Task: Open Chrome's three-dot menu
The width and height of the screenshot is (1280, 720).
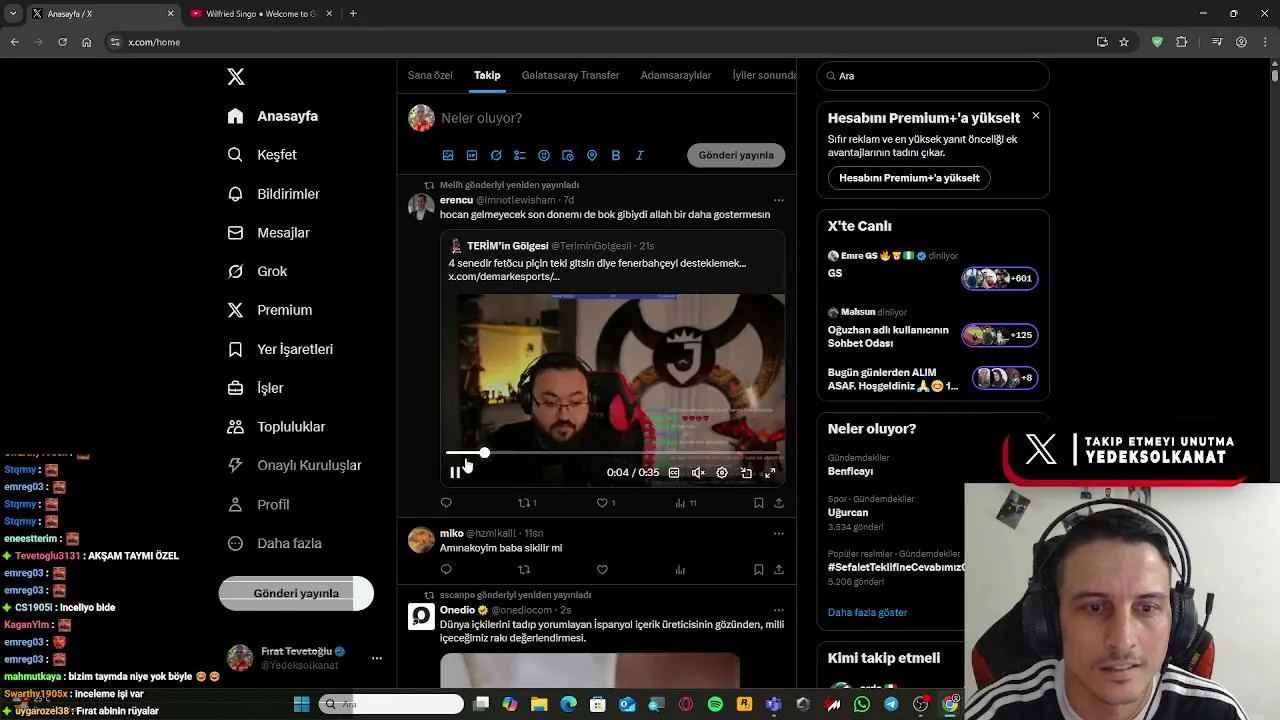Action: coord(1265,42)
